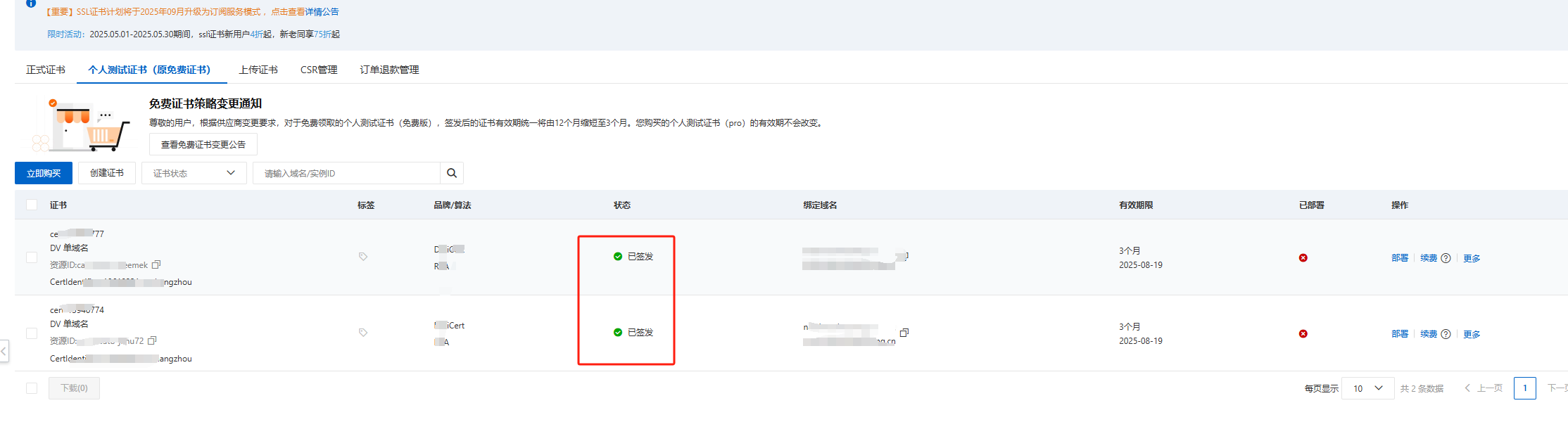Click 部署 link for the first certificate
The height and width of the screenshot is (422, 1568).
(1399, 258)
